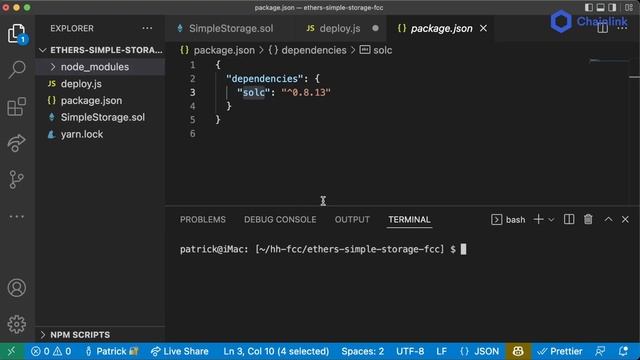The image size is (640, 360).
Task: Change encoding via UTF-8
Action: coord(410,351)
